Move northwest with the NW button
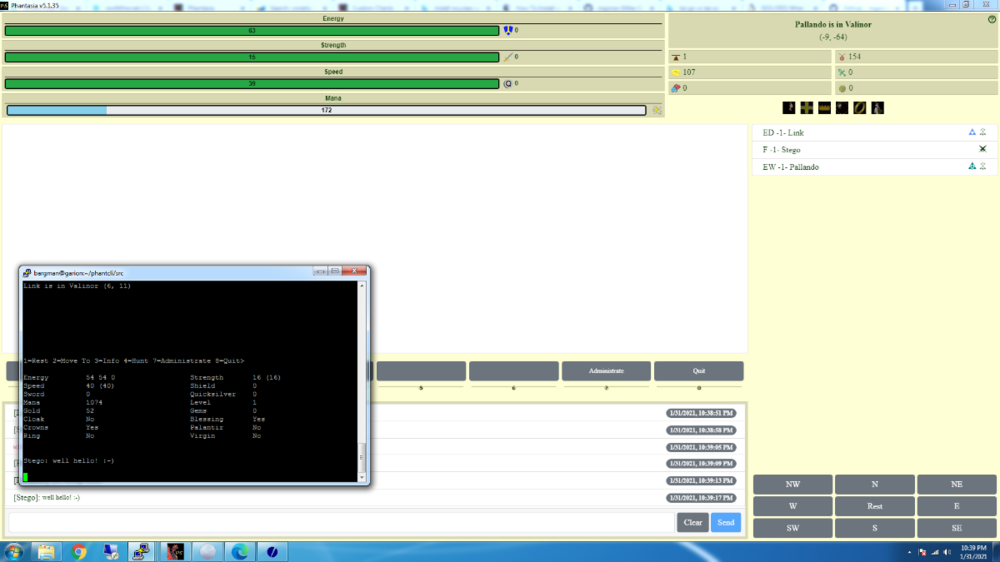This screenshot has width=1000, height=562. click(793, 484)
